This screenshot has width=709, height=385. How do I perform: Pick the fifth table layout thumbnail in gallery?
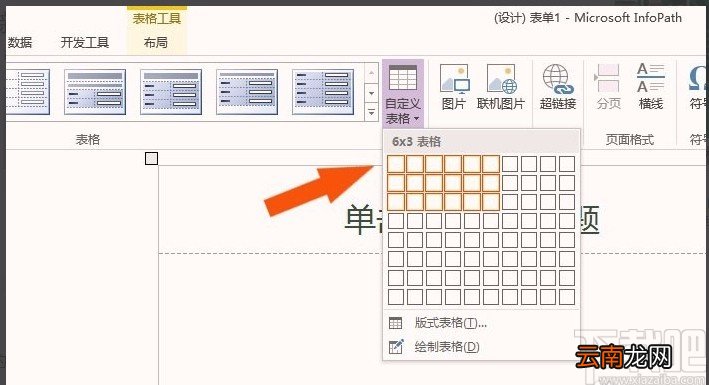tap(323, 92)
